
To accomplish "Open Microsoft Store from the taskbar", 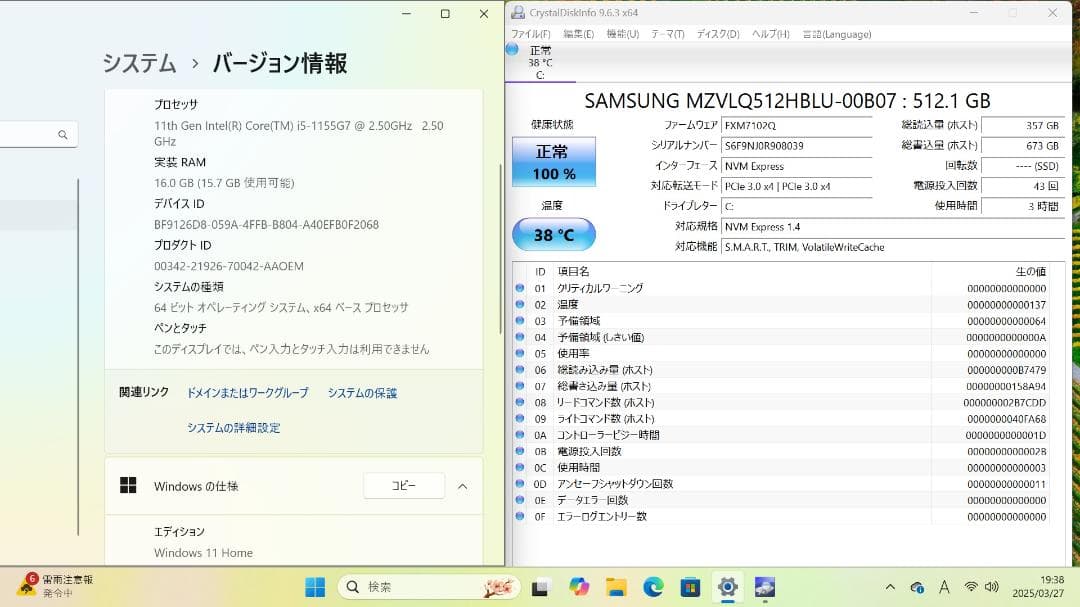I will point(690,587).
